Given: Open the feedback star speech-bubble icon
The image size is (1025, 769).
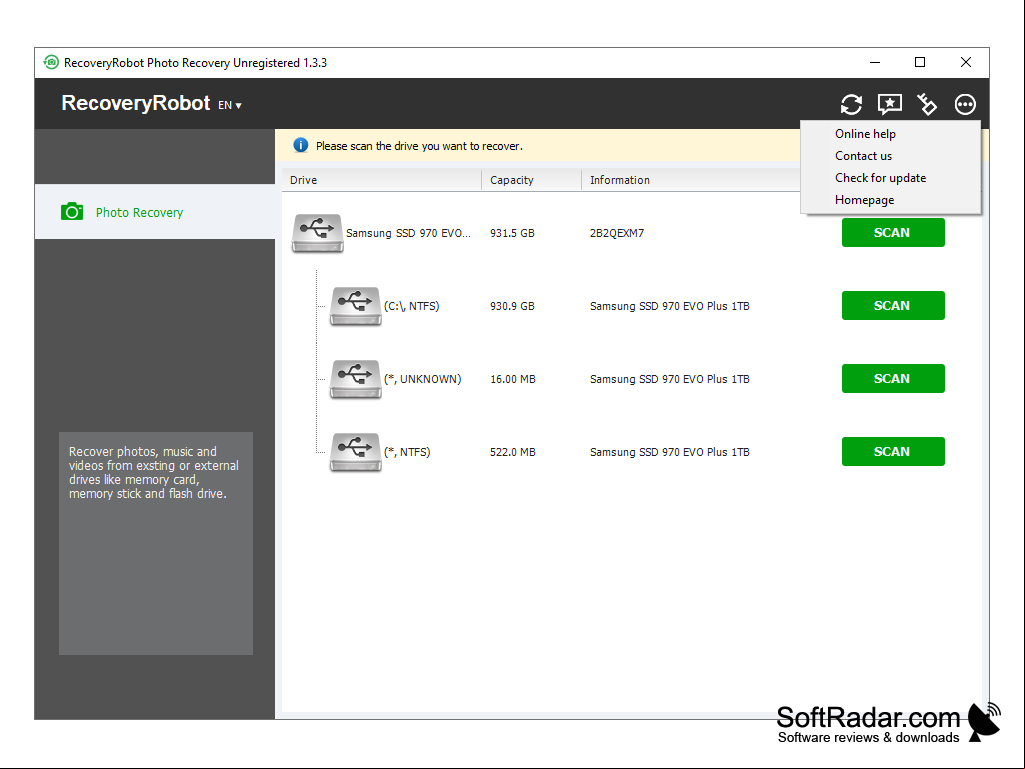Looking at the screenshot, I should [x=890, y=104].
